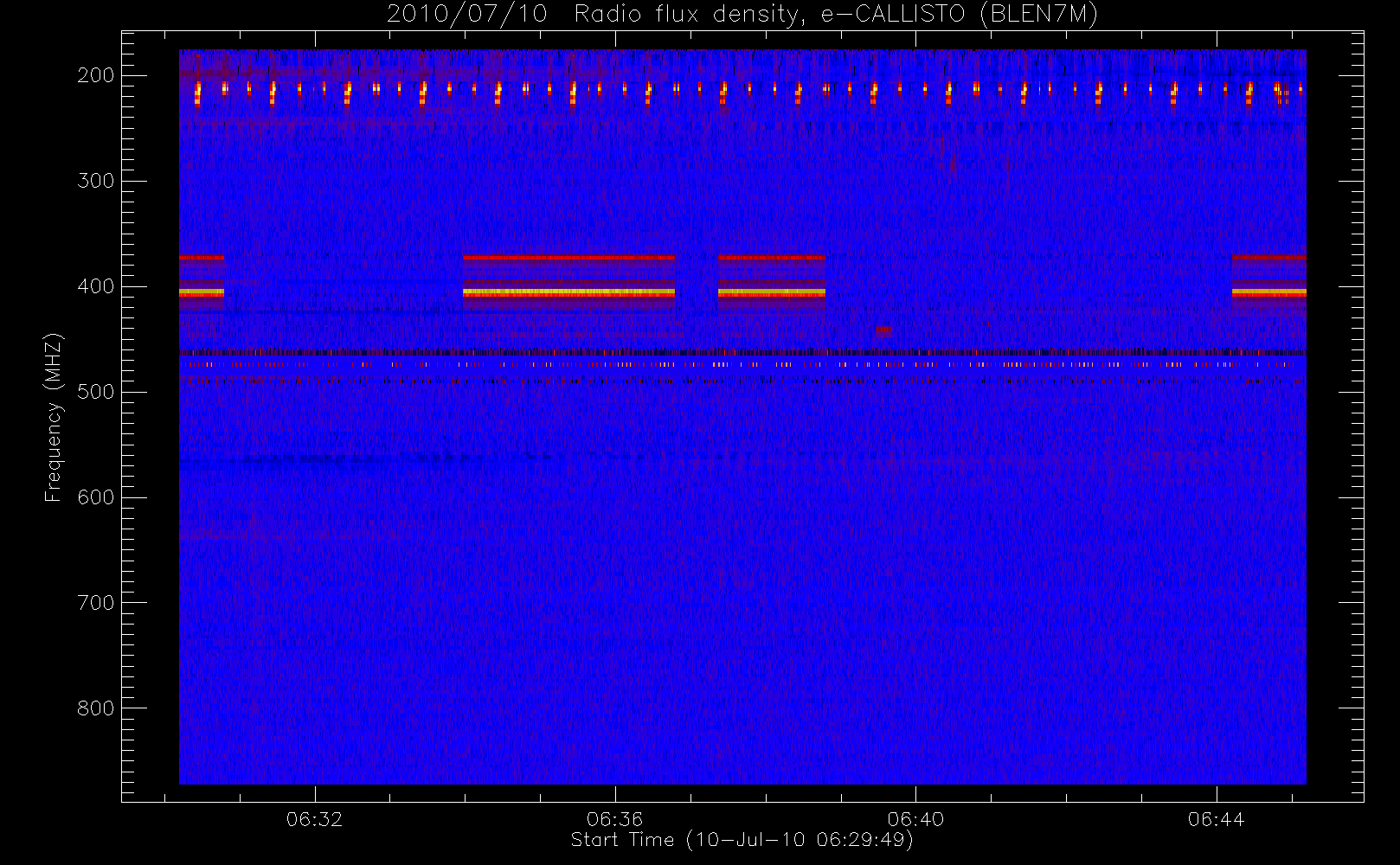This screenshot has width=1400, height=865.
Task: Click the 800 frequency tick label
Action: [x=96, y=708]
